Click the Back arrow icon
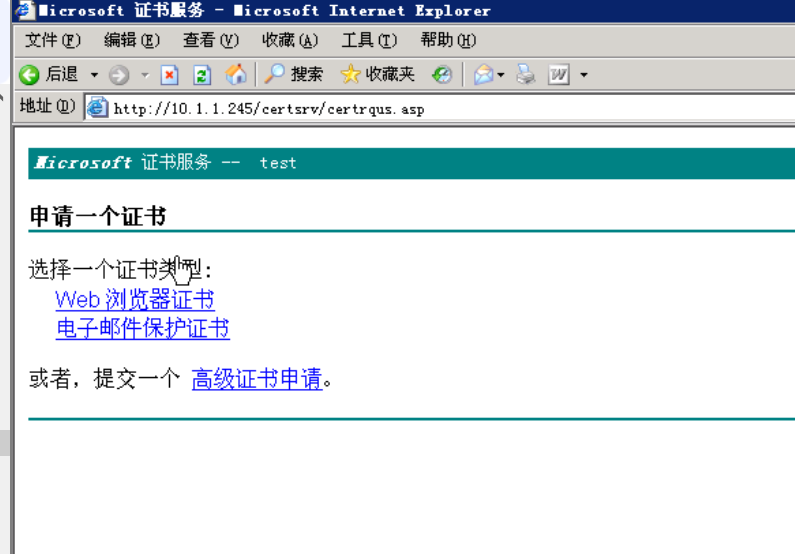The height and width of the screenshot is (554, 795). tap(29, 75)
